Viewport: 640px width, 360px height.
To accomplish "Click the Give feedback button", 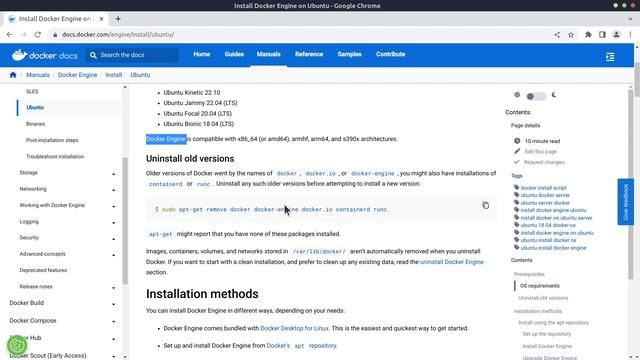I will click(625, 202).
